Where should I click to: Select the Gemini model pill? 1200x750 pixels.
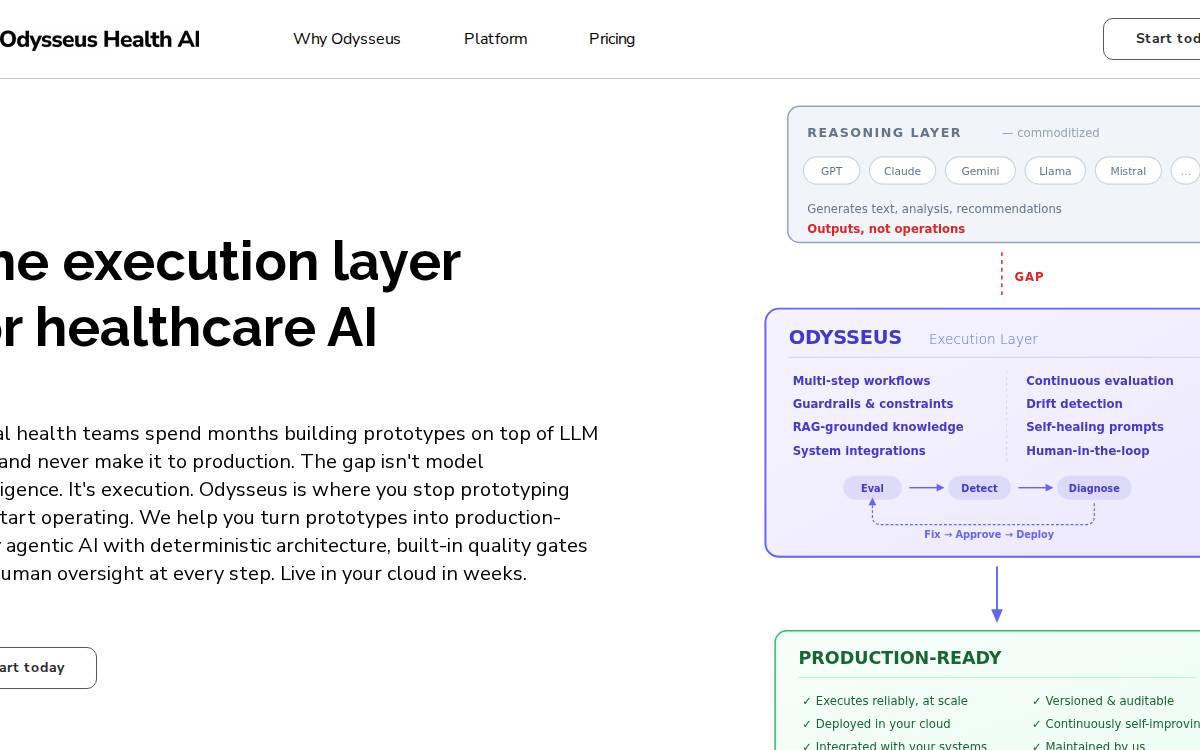tap(980, 171)
